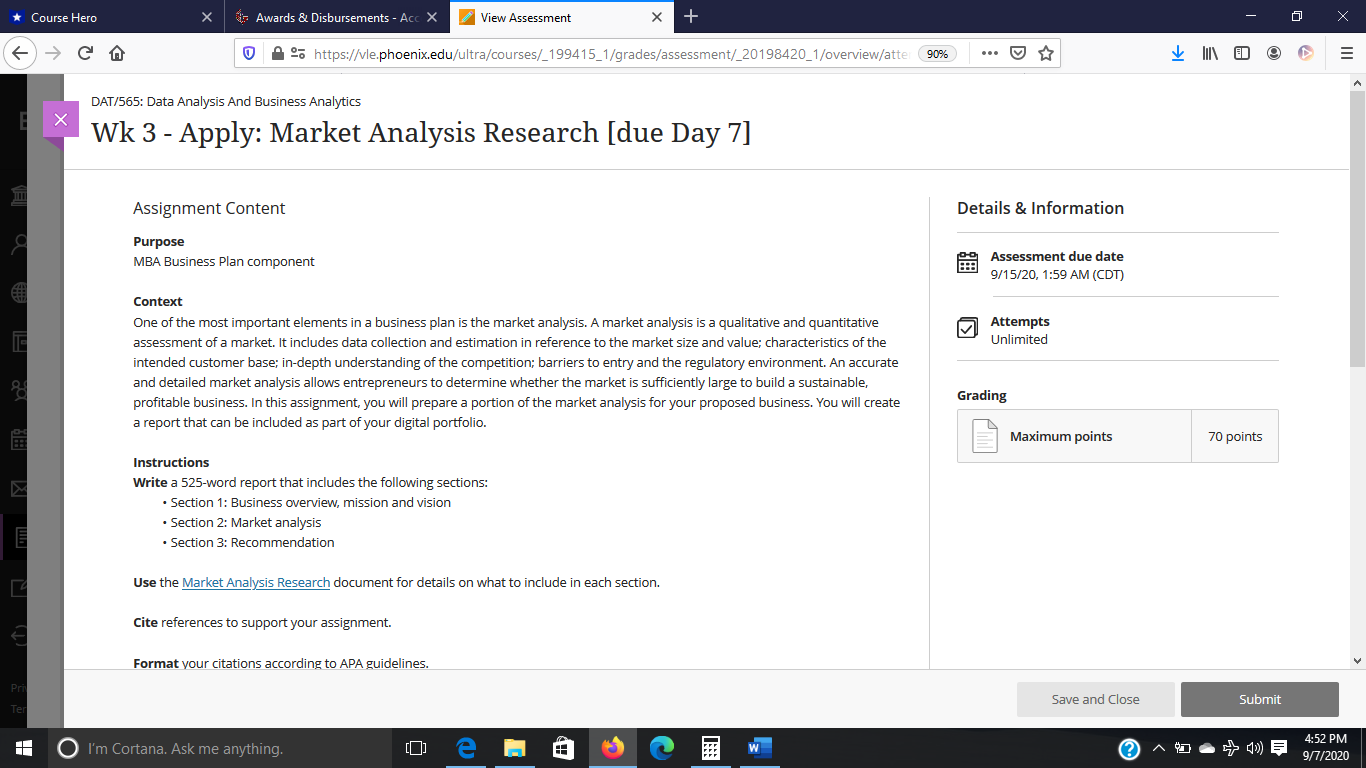
Task: Open the Action Center notifications
Action: (x=1278, y=749)
